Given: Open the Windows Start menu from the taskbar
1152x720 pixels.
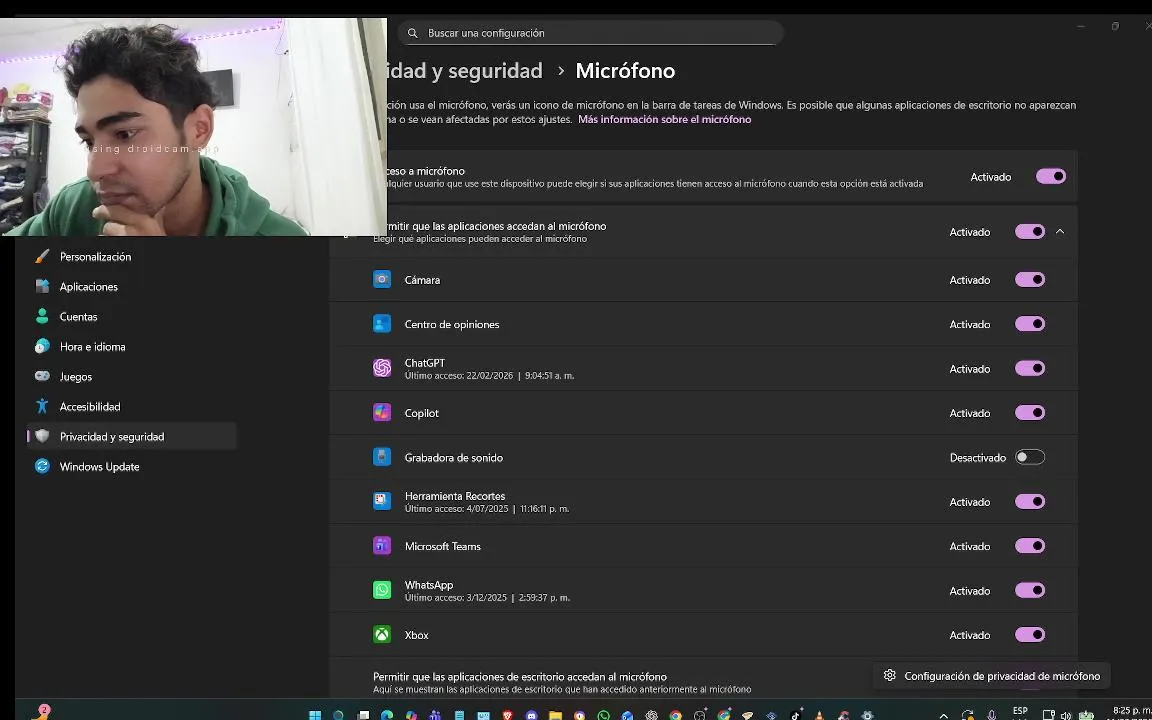Looking at the screenshot, I should tap(315, 716).
